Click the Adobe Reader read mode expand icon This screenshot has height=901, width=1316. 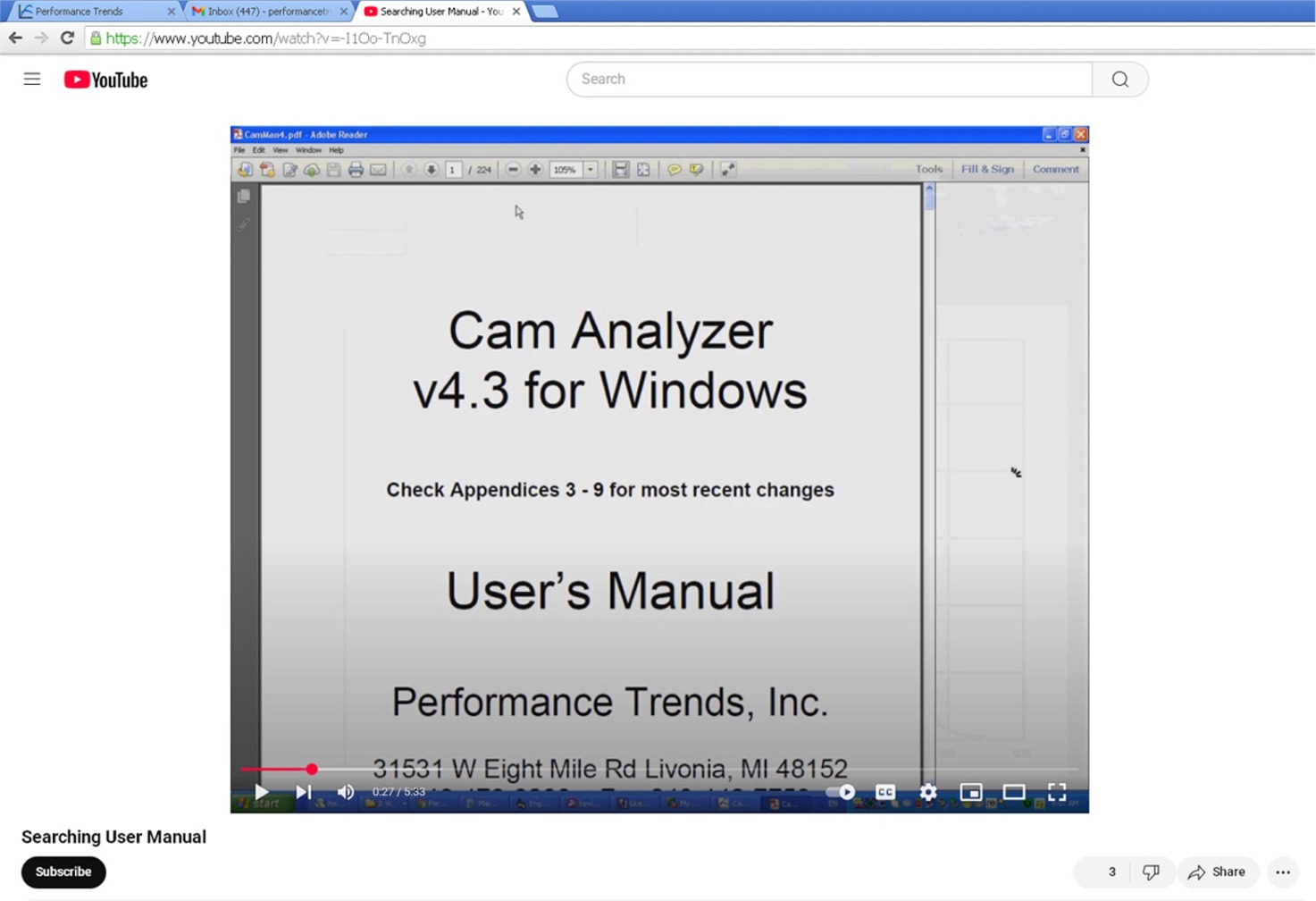click(728, 170)
